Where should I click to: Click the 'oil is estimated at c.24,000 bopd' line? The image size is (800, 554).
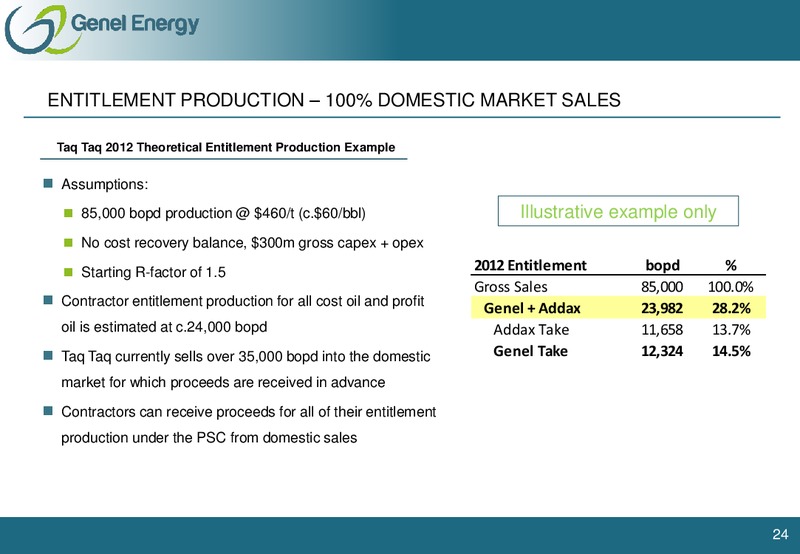point(164,327)
